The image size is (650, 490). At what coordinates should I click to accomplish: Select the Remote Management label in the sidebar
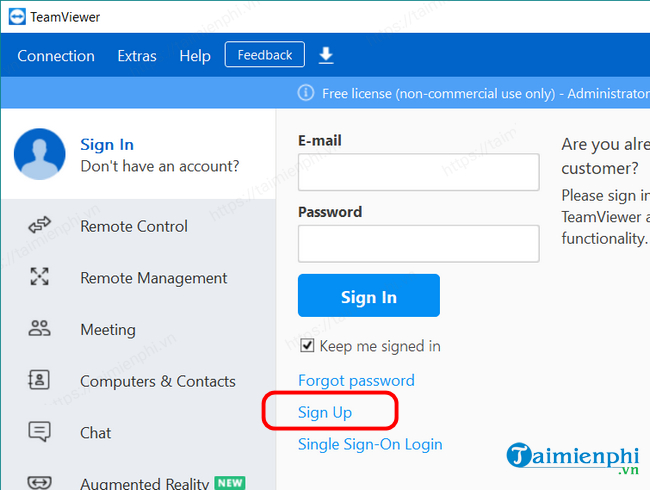coord(154,278)
